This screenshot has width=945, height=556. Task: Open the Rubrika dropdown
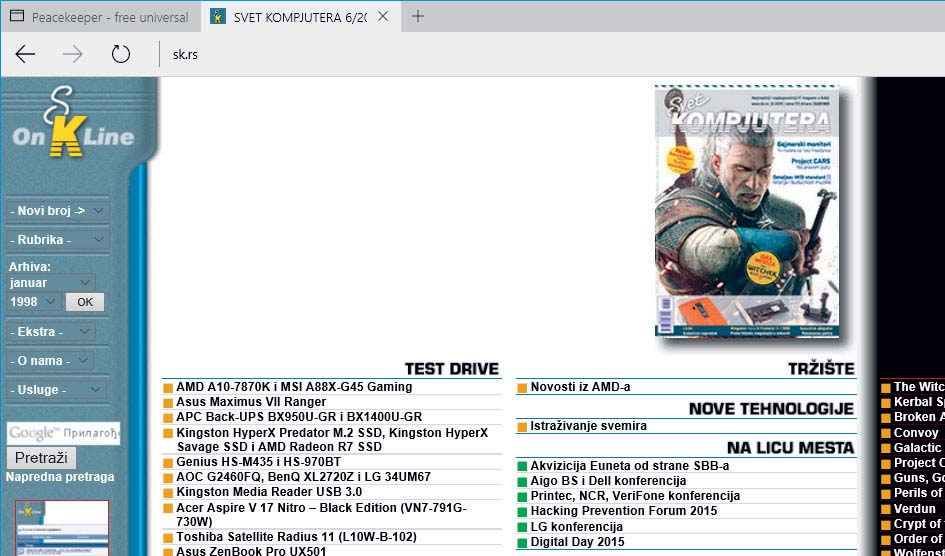tap(57, 240)
